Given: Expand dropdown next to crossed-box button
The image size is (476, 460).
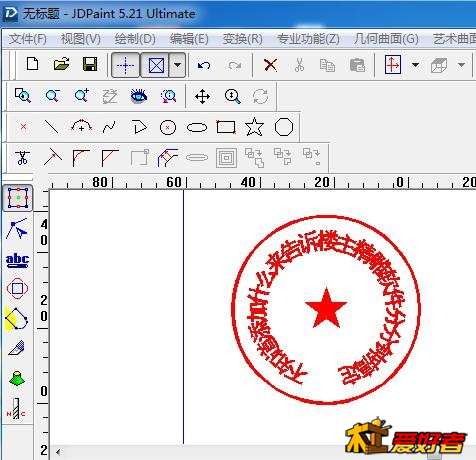Looking at the screenshot, I should [178, 65].
